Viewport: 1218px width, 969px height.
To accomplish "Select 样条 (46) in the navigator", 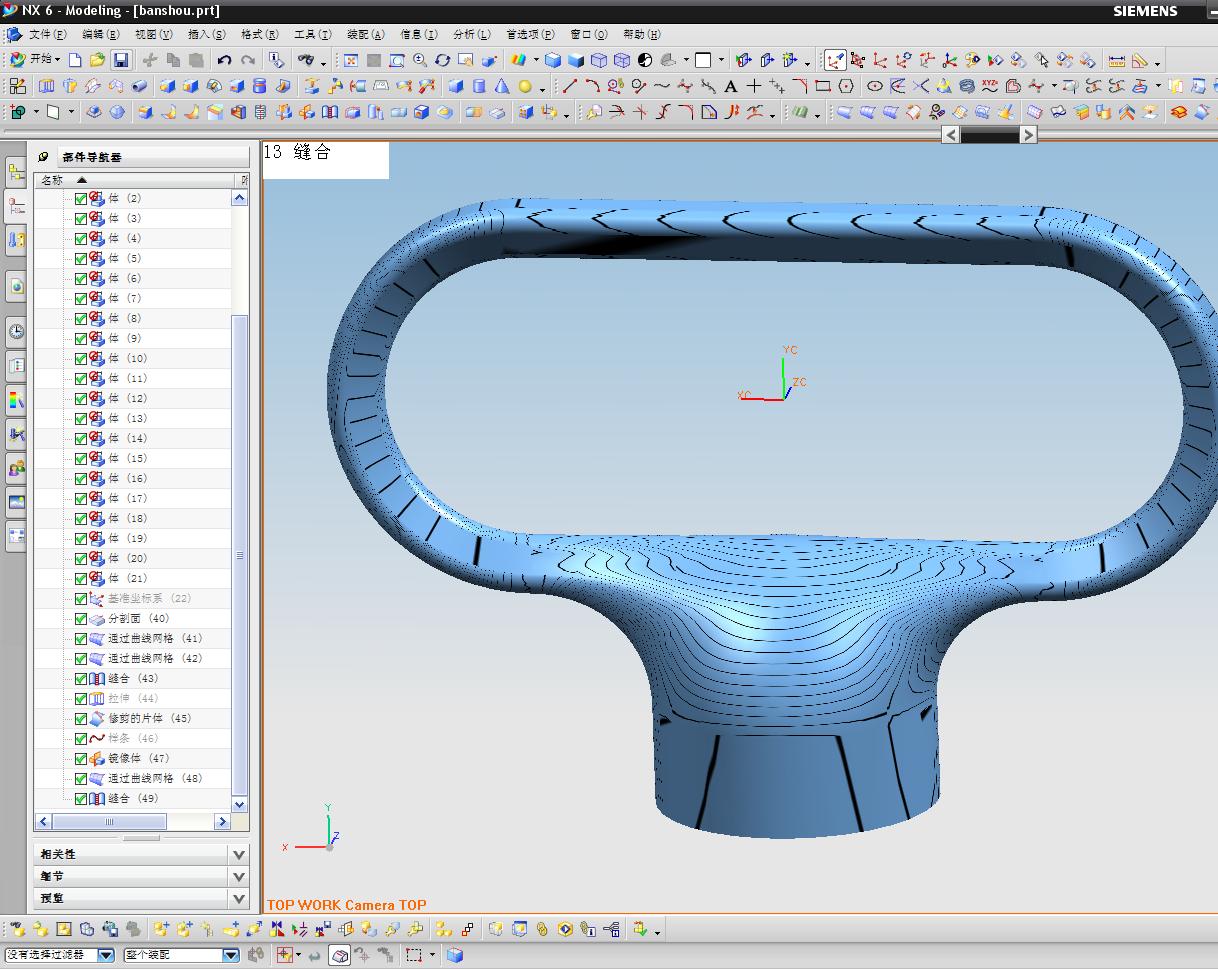I will (133, 738).
